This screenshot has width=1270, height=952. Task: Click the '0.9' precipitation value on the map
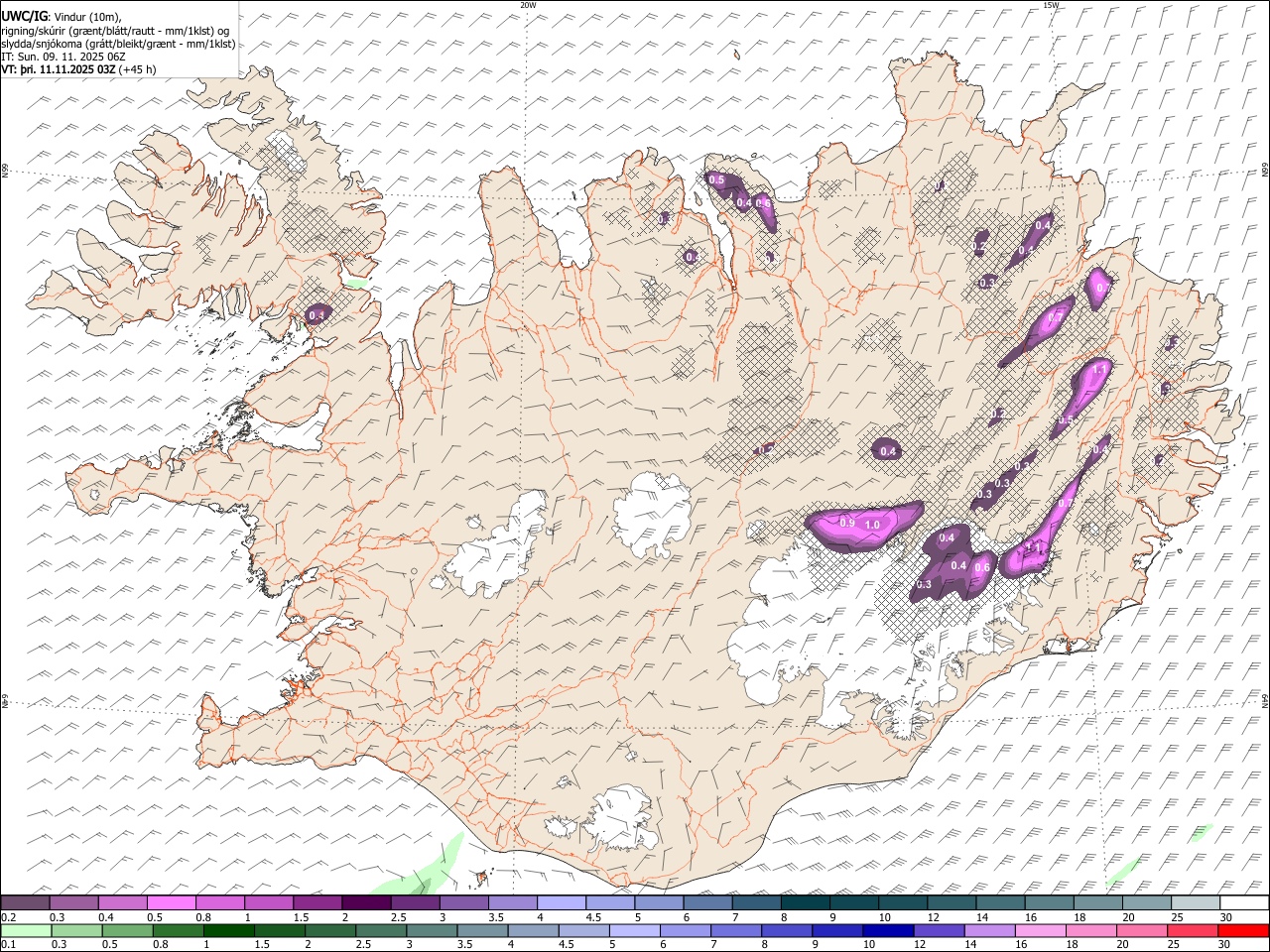(847, 522)
